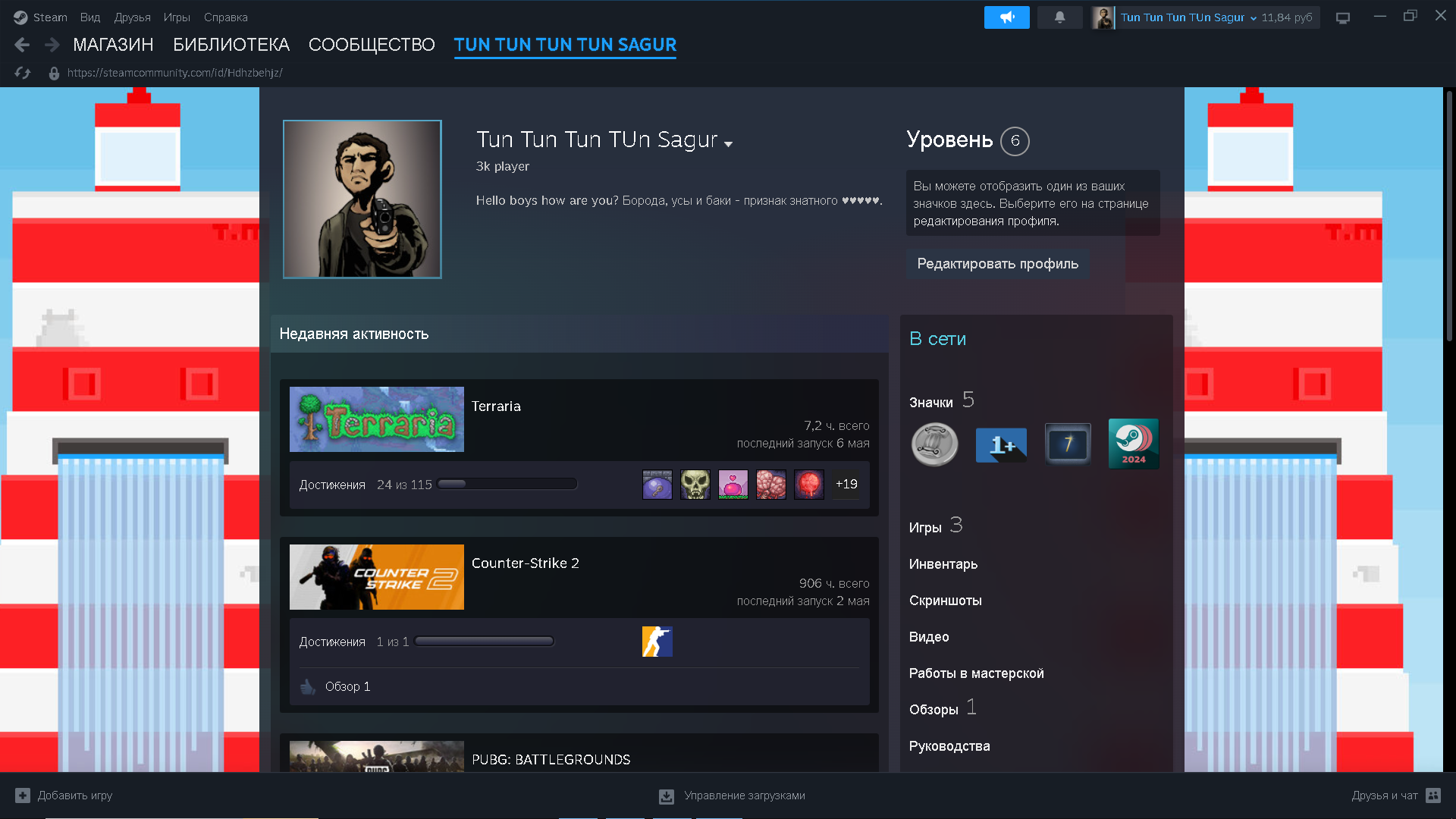Open Работы в мастерской link
The image size is (1456, 819).
[977, 673]
